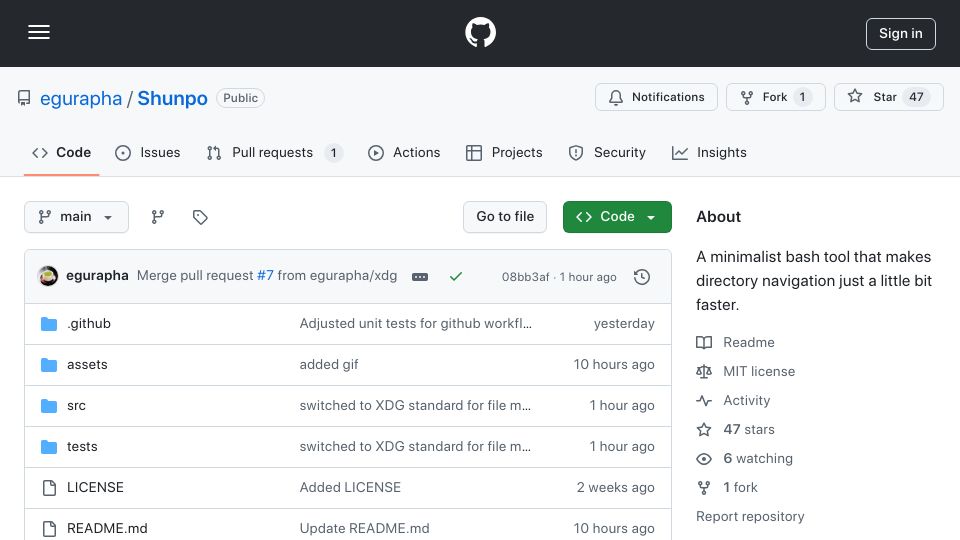Open the 'added gif' commit message
Viewport: 960px width, 540px height.
(329, 364)
